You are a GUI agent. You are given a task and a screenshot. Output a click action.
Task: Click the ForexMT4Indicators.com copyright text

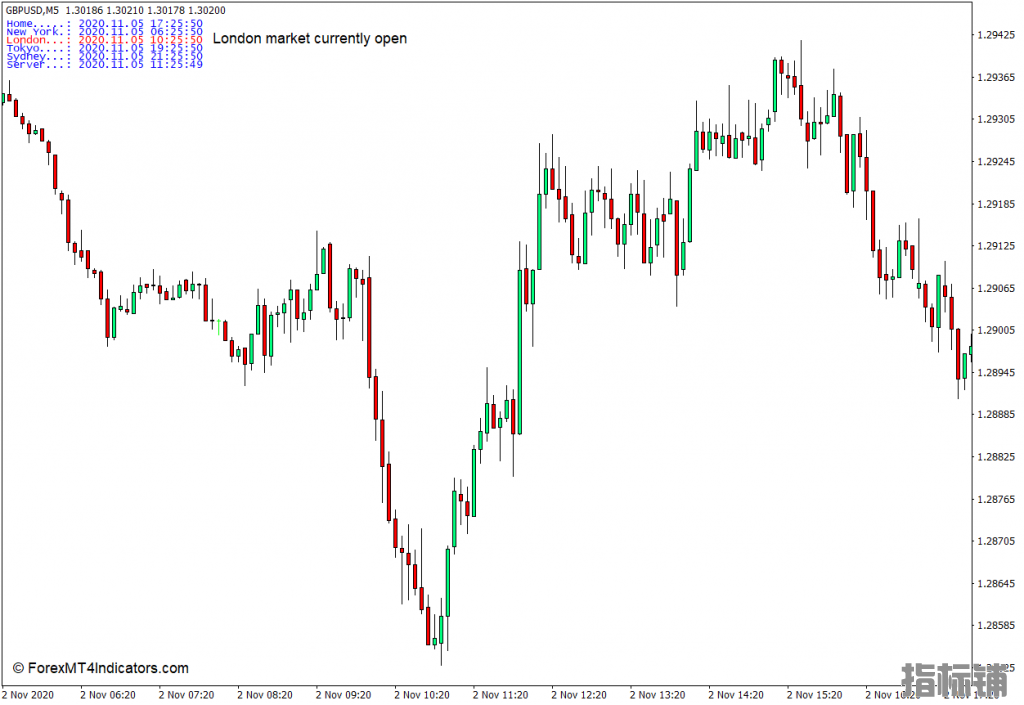pos(101,668)
